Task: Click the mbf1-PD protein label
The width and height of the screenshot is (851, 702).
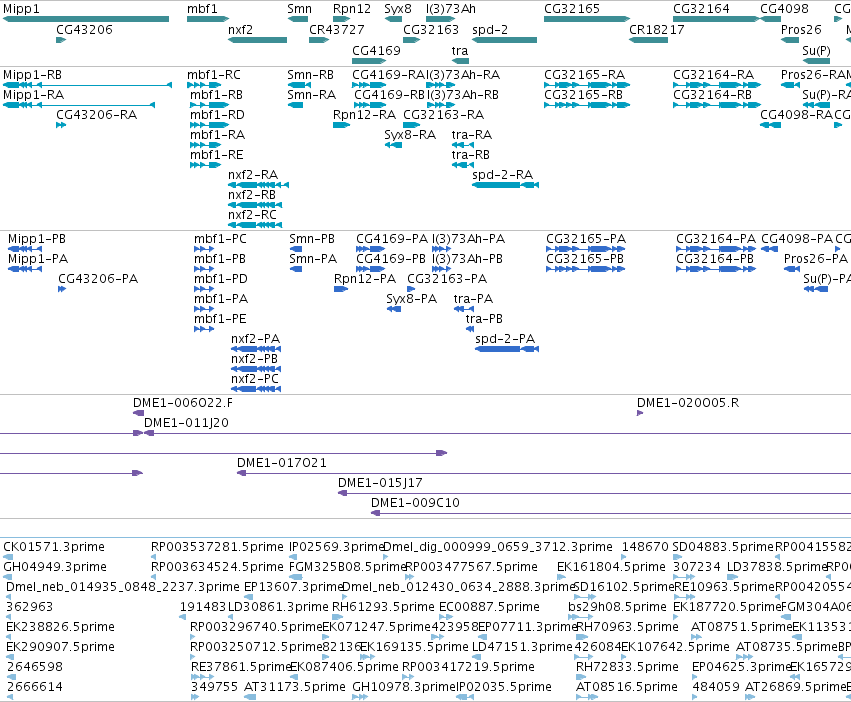Action: click(221, 279)
